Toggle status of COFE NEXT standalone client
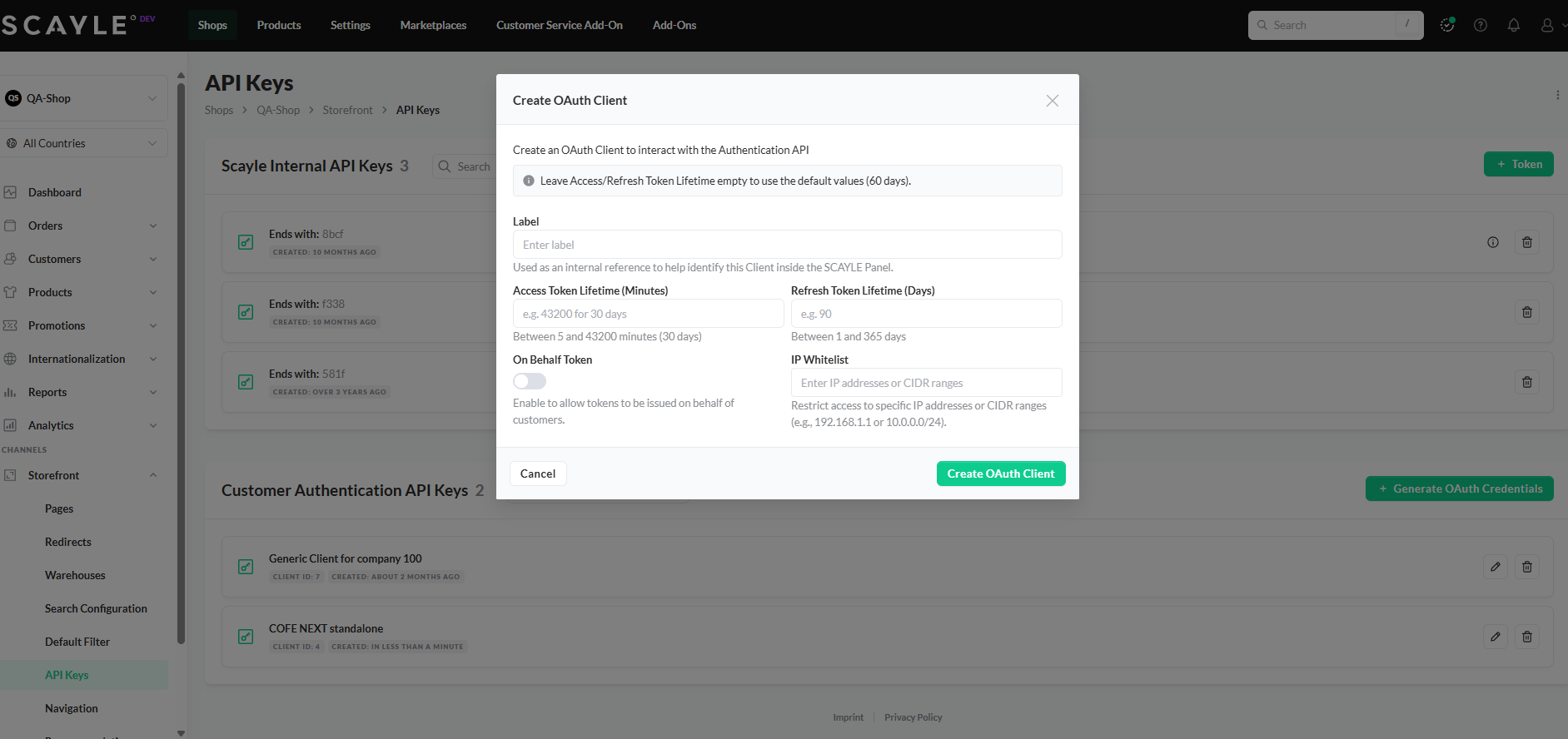 pos(246,637)
